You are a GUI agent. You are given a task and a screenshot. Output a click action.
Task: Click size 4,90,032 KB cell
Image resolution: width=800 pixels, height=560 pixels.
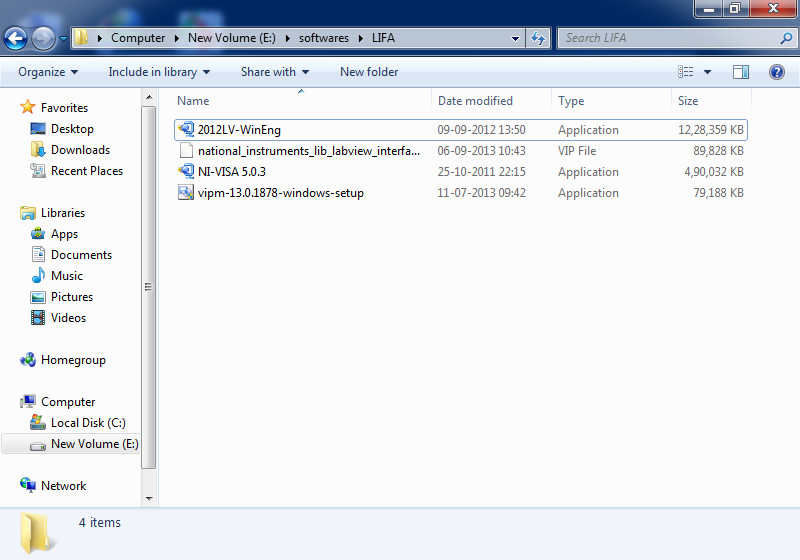coord(714,172)
